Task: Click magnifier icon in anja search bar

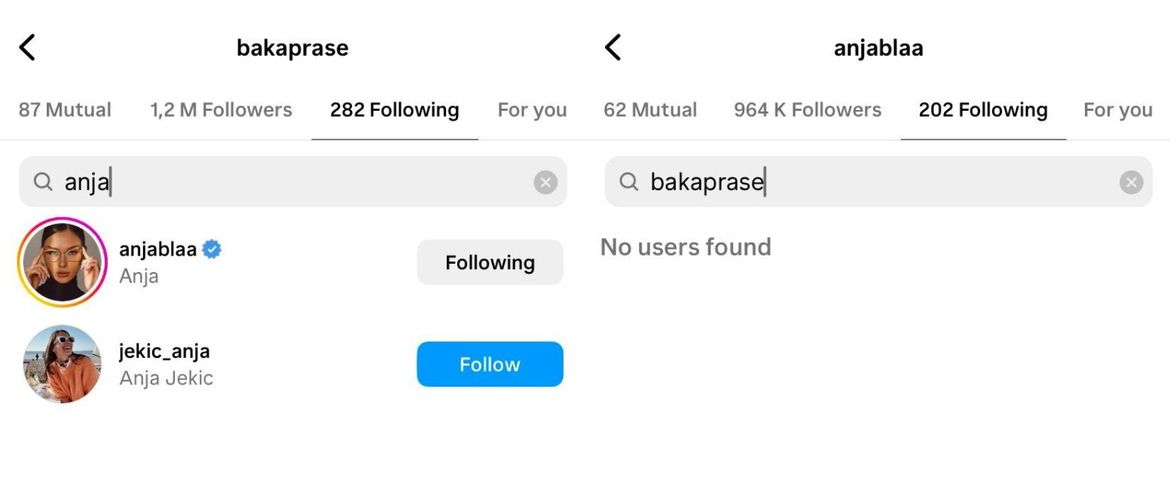Action: pos(43,182)
